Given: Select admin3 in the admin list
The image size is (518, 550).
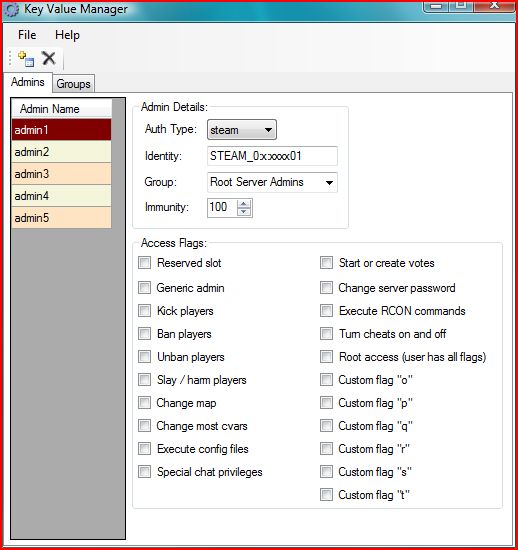Looking at the screenshot, I should click(61, 174).
